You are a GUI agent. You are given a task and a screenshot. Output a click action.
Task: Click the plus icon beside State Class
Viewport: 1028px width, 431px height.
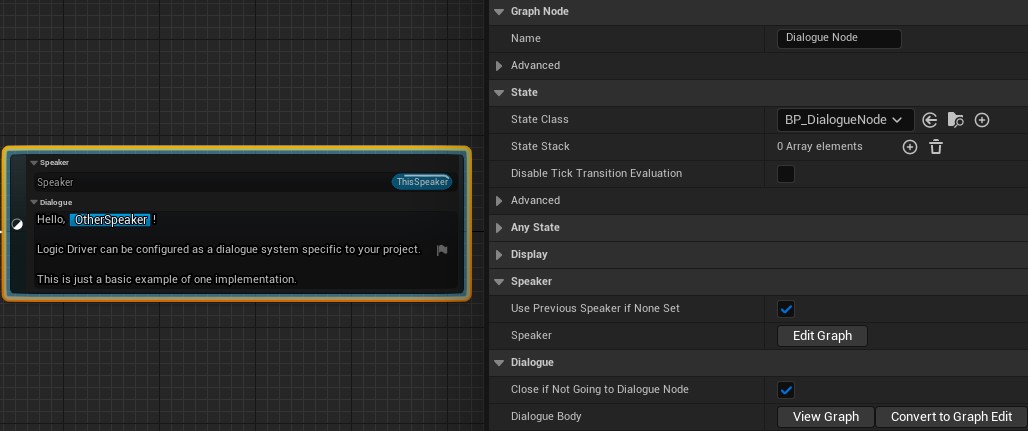point(982,120)
